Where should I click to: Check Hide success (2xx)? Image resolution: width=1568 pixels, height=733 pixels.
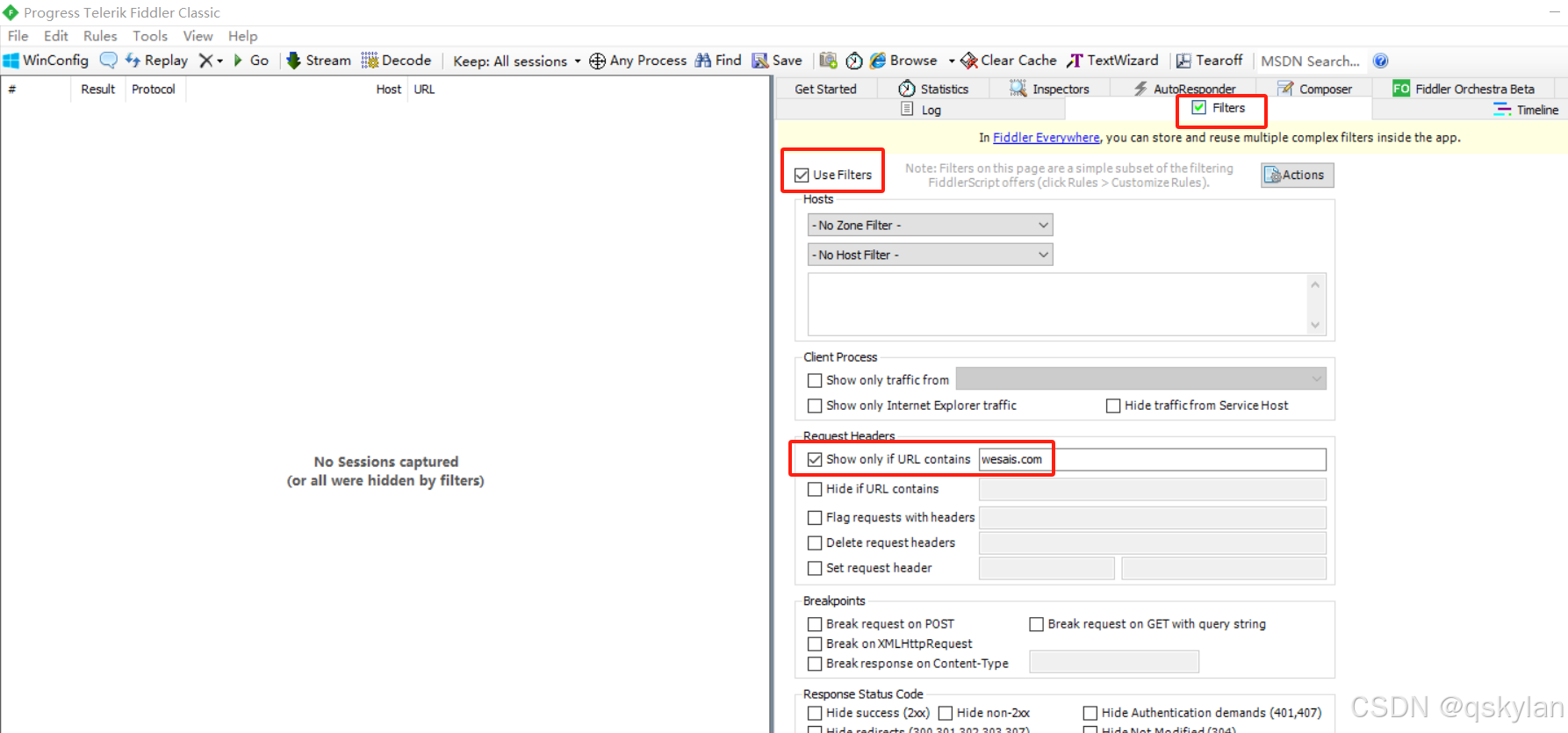click(x=815, y=713)
